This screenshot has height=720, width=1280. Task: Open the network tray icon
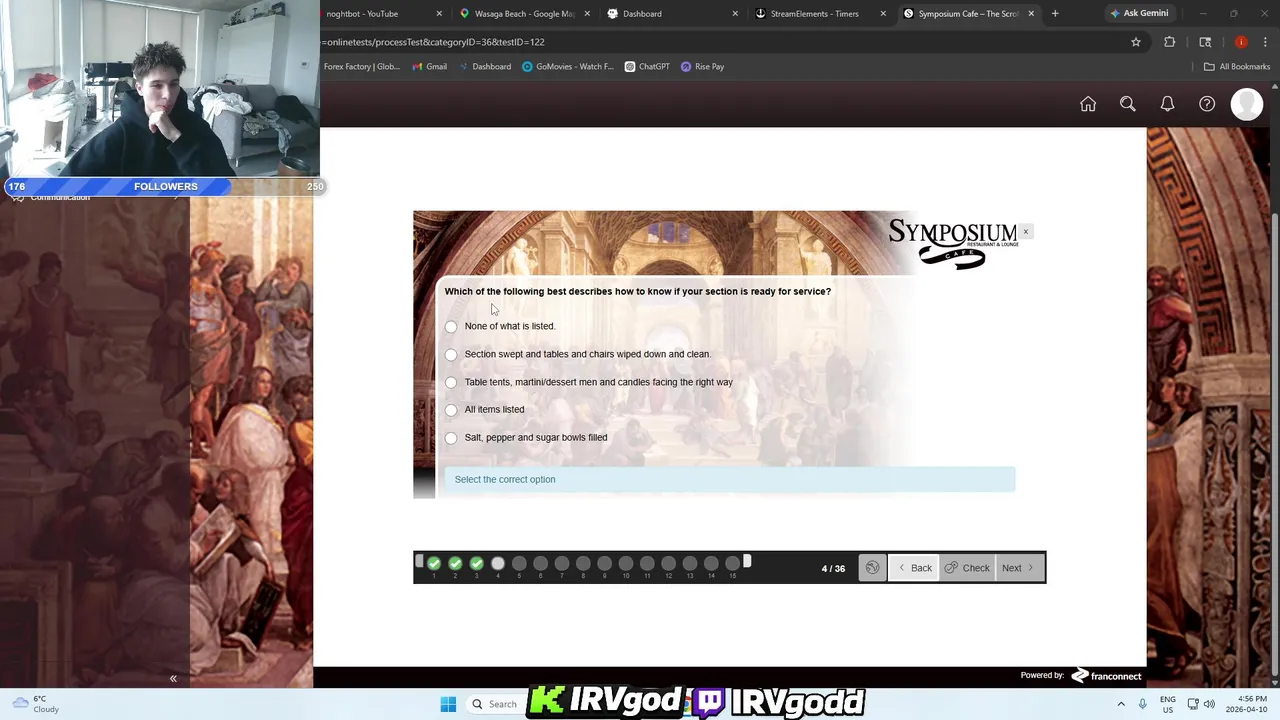coord(1193,704)
